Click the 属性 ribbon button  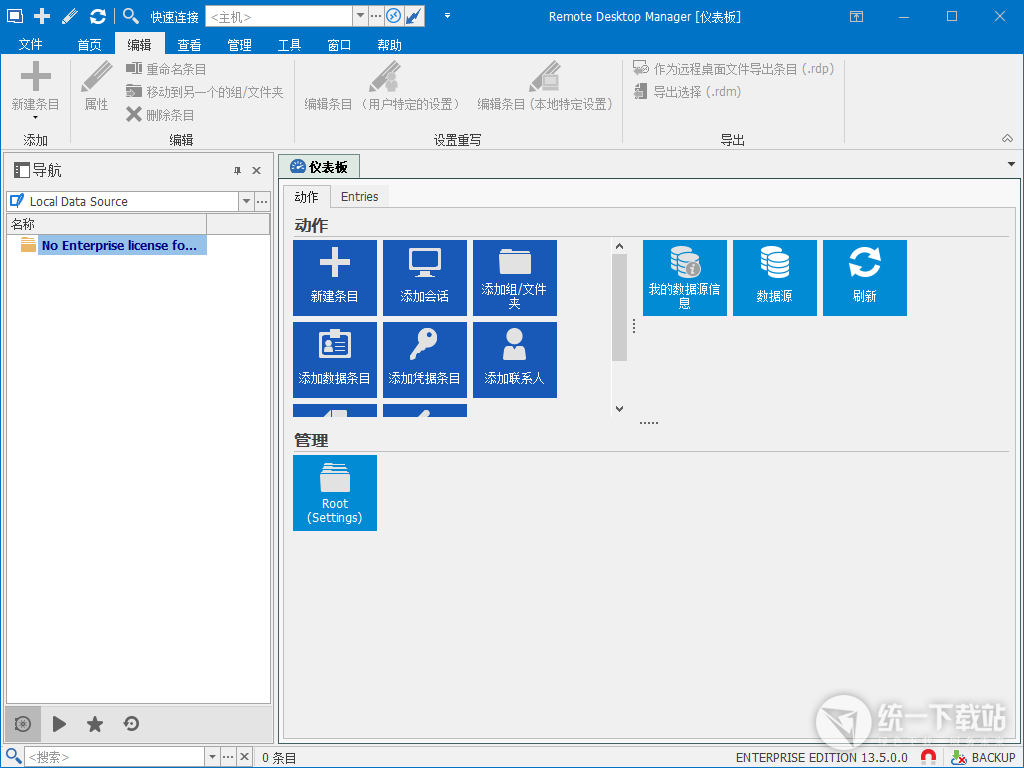point(97,86)
